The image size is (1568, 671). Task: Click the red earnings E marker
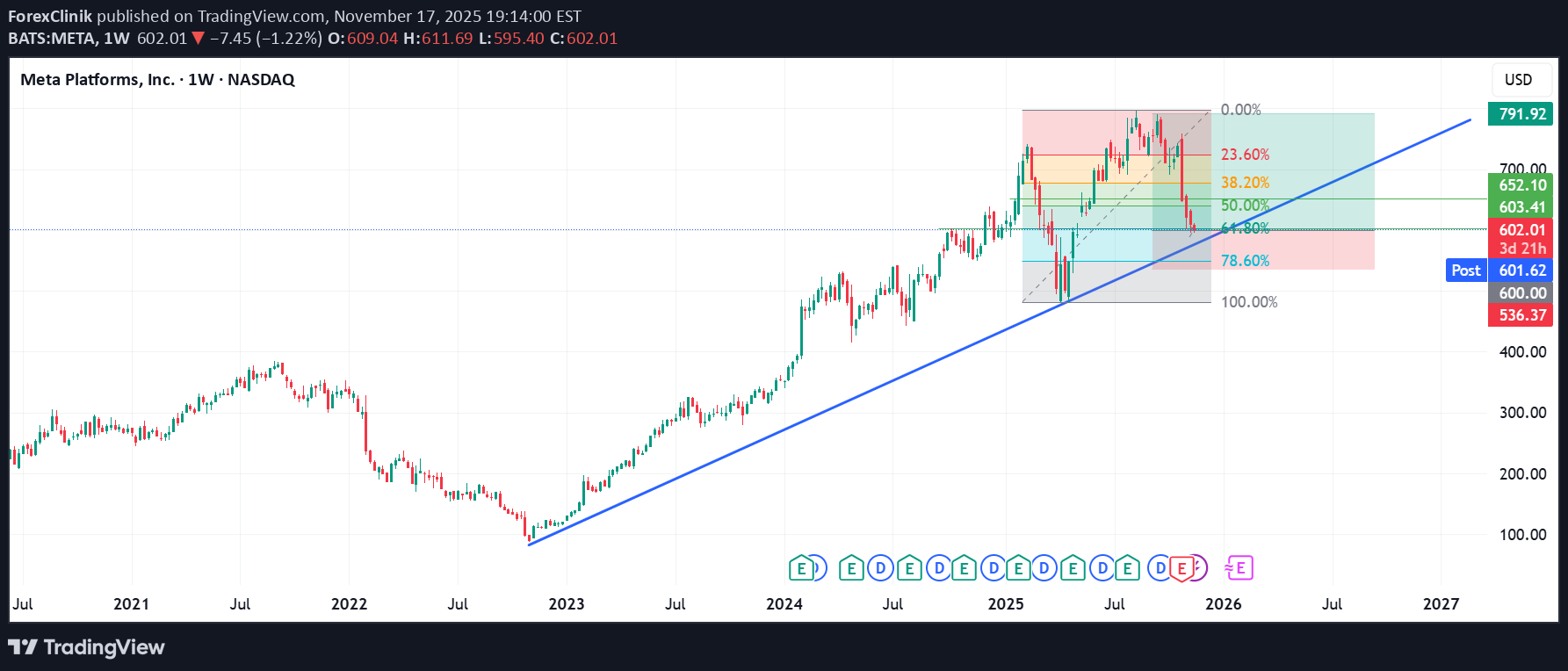pos(1181,569)
